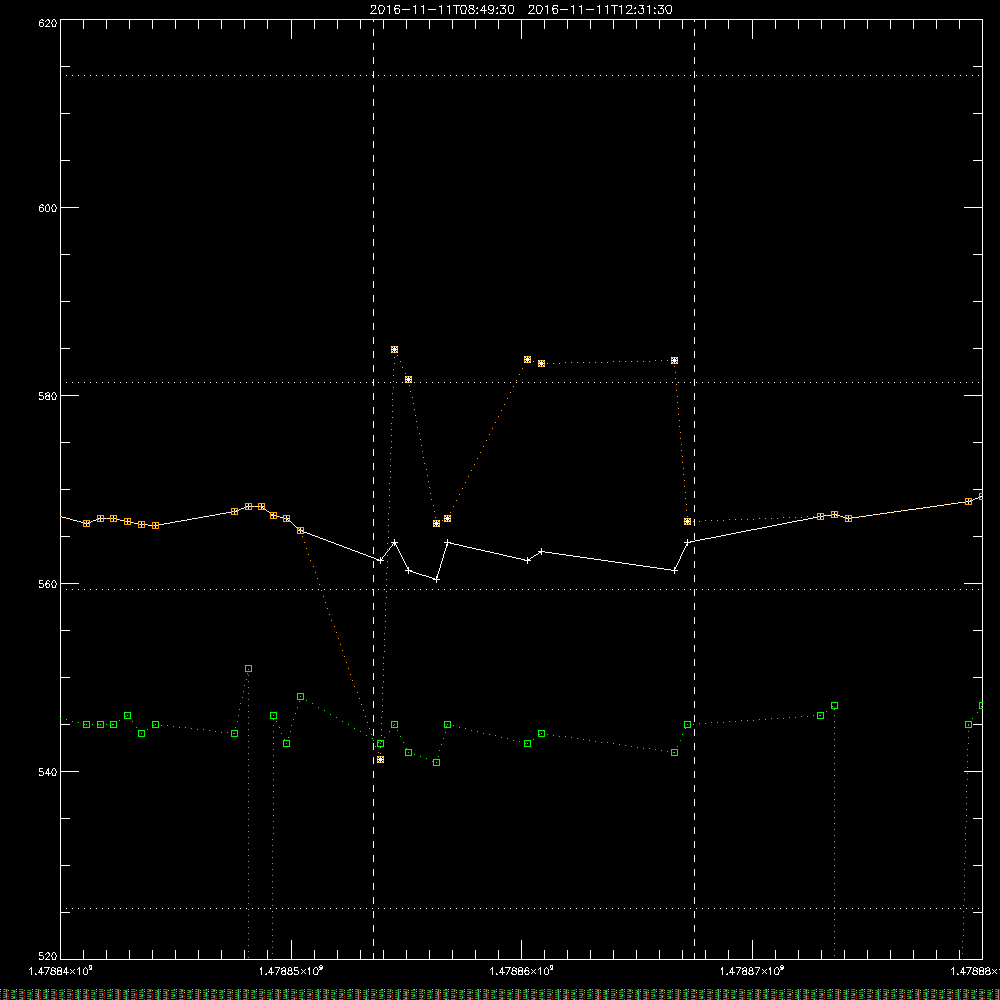Screen dimensions: 1000x1000
Task: Click the right vertical dashed interval line
Action: tap(695, 488)
